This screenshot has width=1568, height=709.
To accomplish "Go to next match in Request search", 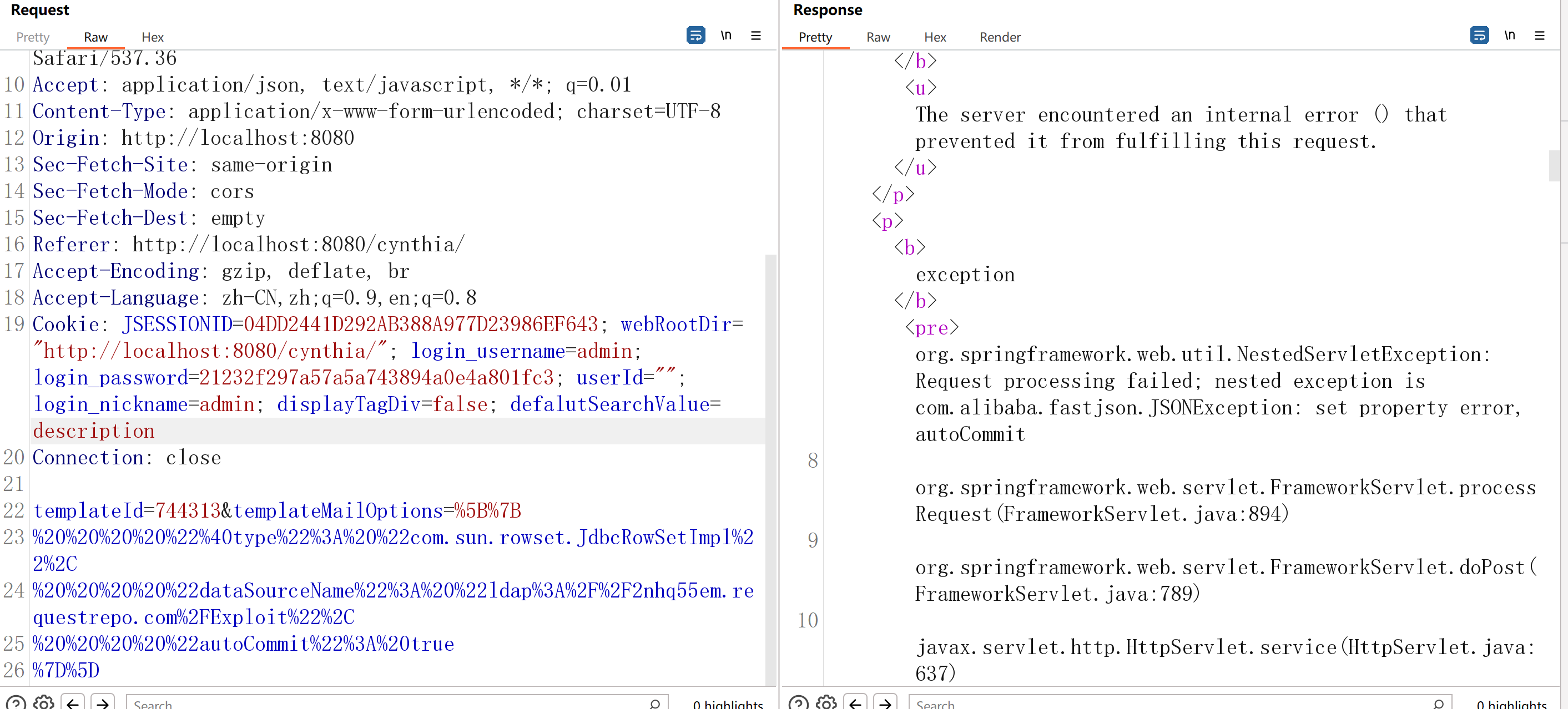I will 102,703.
